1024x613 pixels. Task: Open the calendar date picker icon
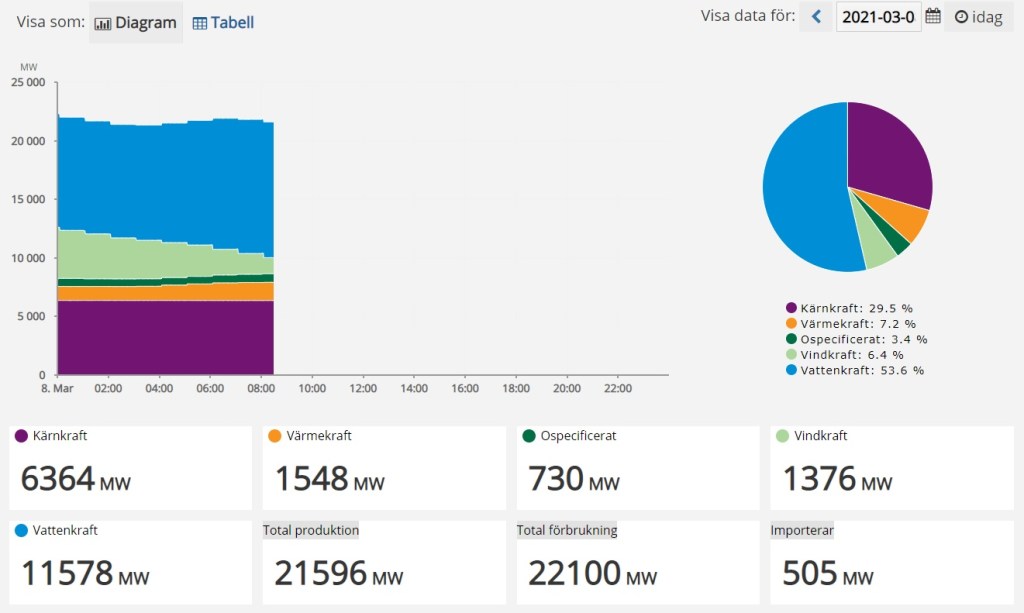pos(932,17)
